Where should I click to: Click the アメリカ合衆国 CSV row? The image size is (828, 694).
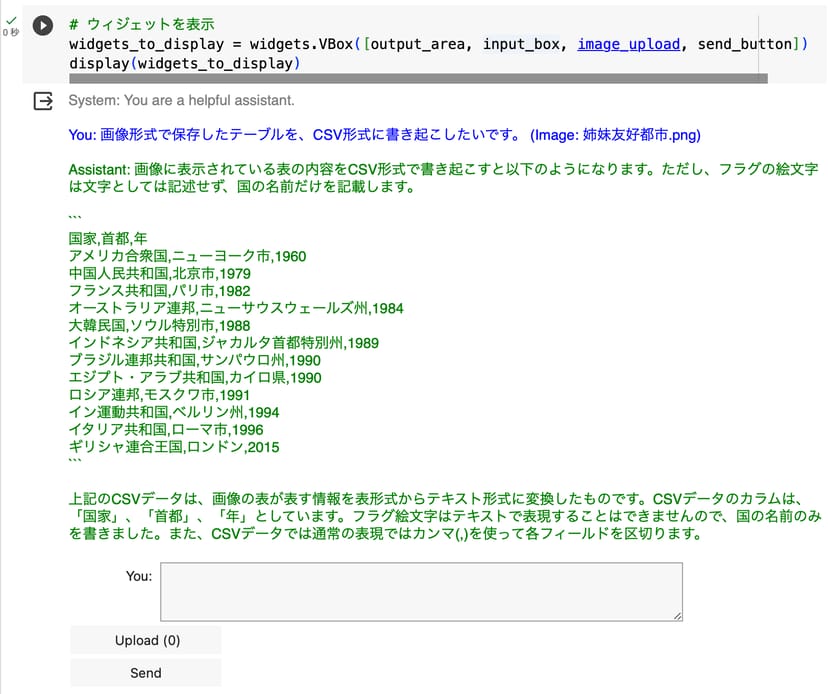(187, 256)
